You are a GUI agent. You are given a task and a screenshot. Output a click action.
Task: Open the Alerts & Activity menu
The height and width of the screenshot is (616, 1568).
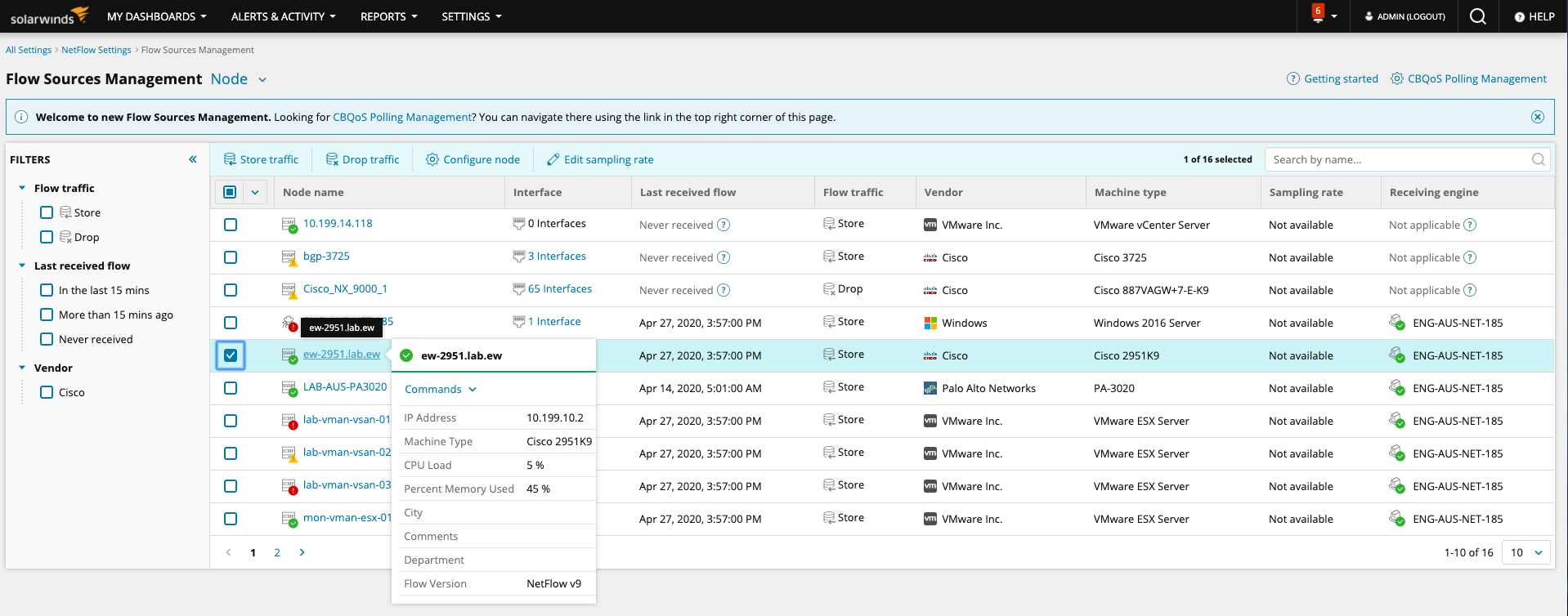(283, 16)
